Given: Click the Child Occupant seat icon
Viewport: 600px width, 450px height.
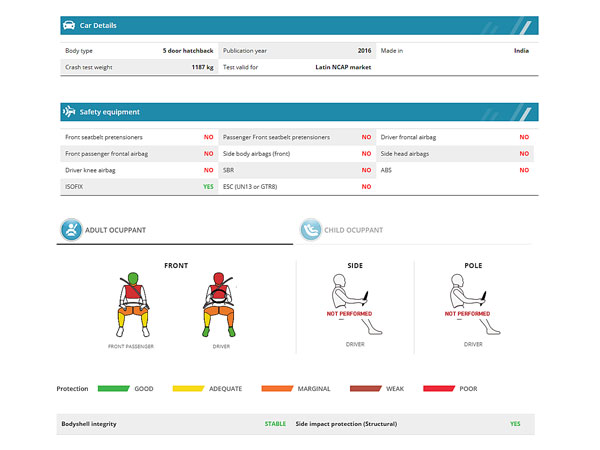Looking at the screenshot, I should (x=308, y=230).
